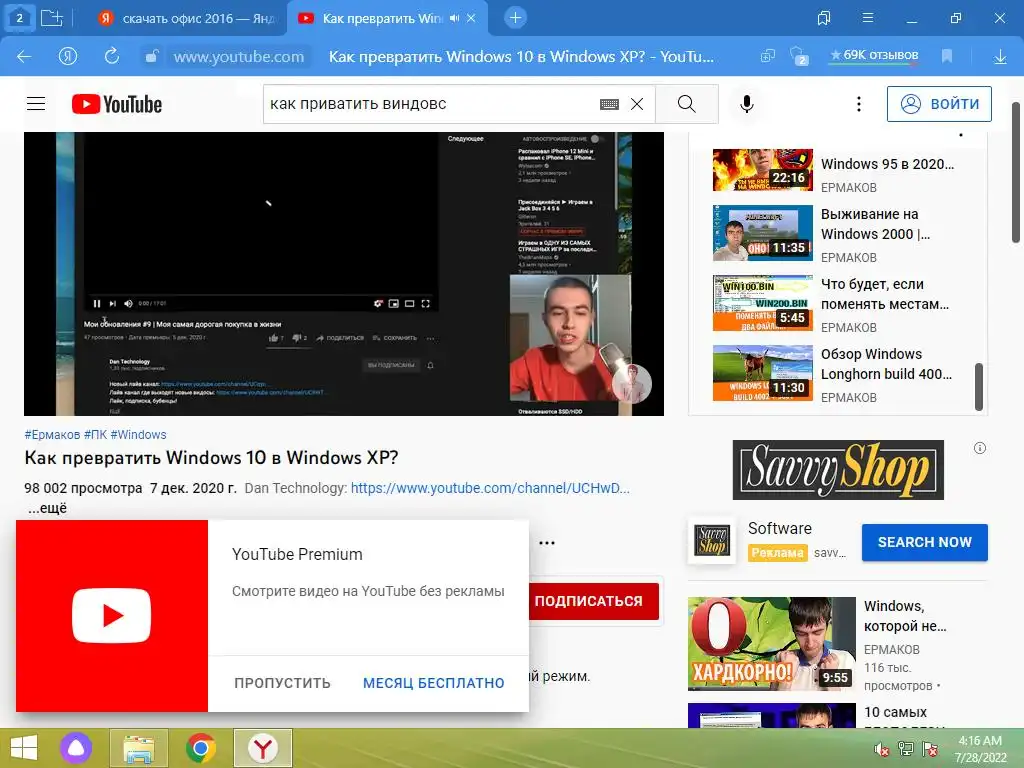Click www.youtube.com in address bar
Viewport: 1024px width, 768px height.
pyautogui.click(x=239, y=57)
